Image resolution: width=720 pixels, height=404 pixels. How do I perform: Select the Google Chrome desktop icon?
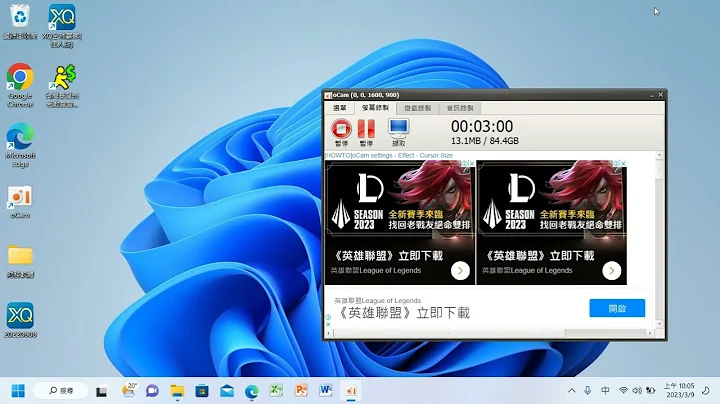point(20,85)
